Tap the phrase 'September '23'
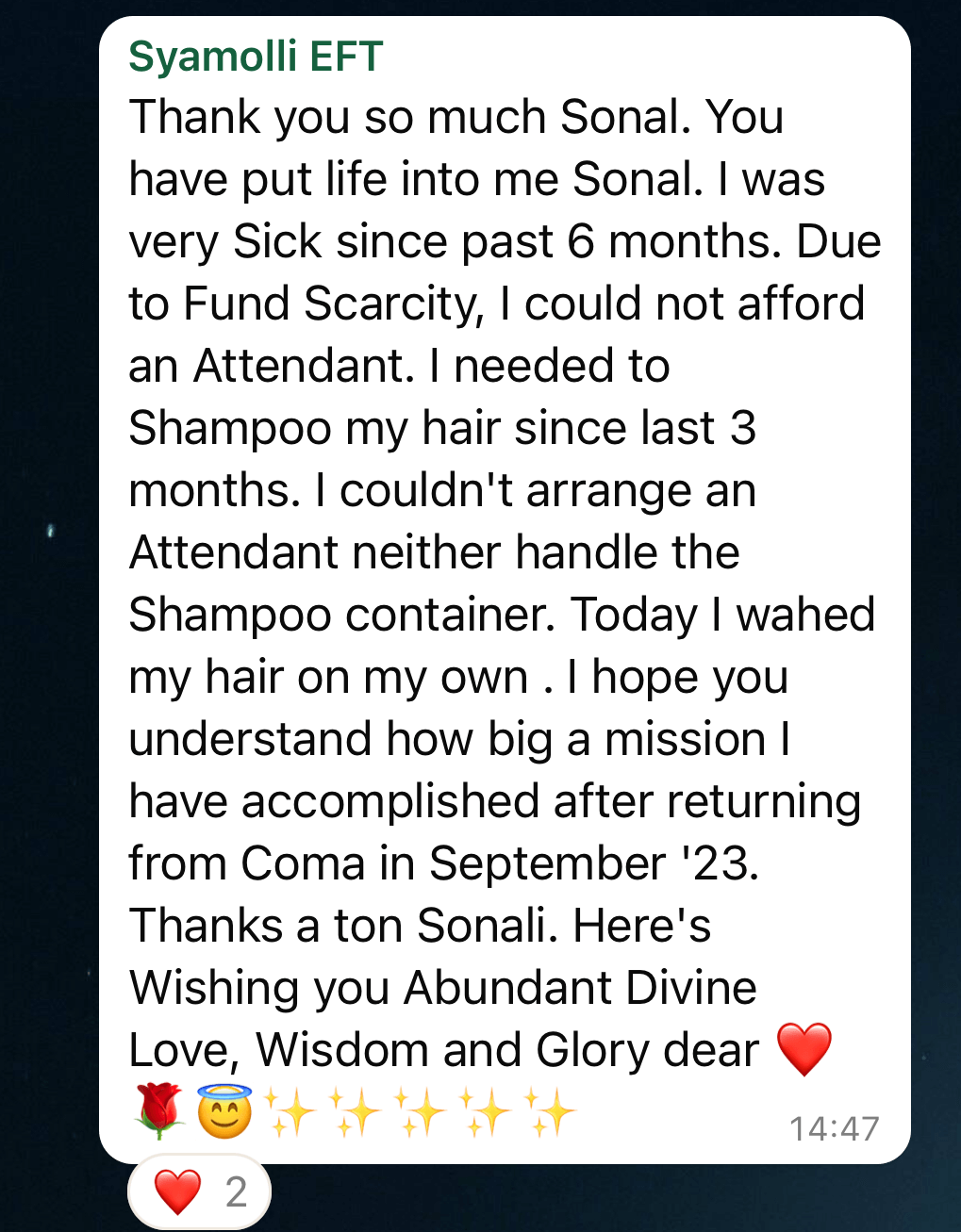The height and width of the screenshot is (1232, 961). (594, 863)
